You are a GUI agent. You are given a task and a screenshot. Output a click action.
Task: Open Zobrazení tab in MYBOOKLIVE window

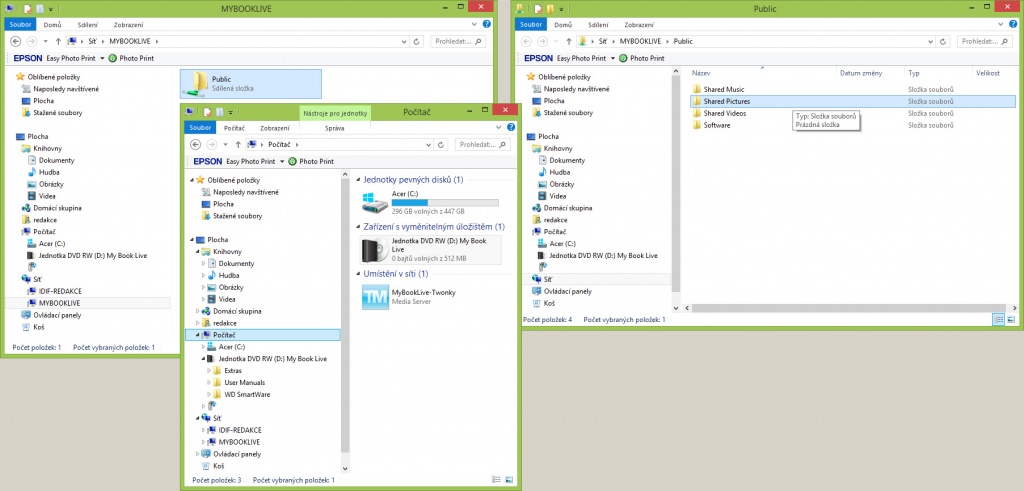(129, 25)
